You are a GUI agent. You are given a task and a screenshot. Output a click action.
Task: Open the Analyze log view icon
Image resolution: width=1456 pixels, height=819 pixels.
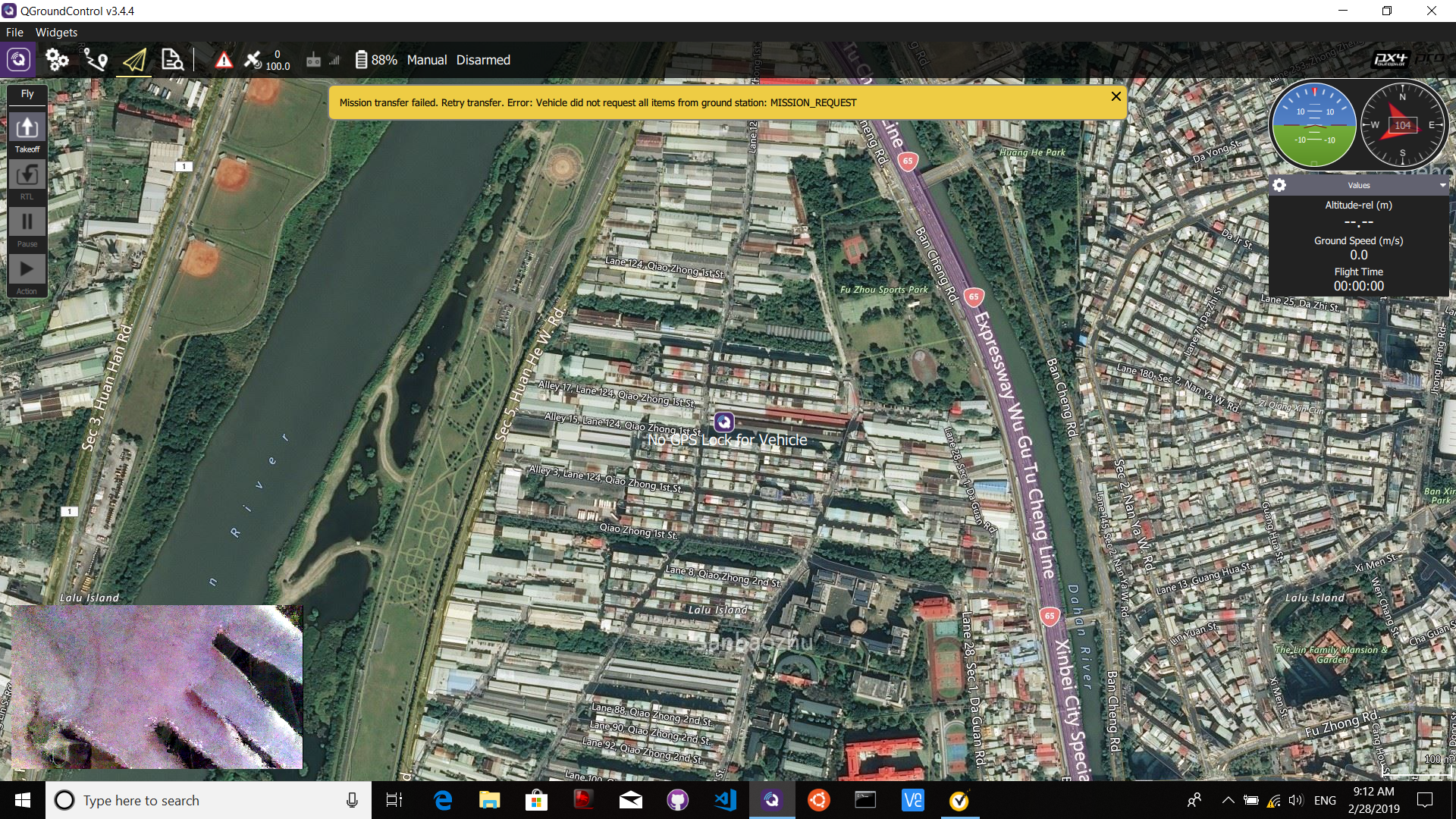click(x=173, y=60)
